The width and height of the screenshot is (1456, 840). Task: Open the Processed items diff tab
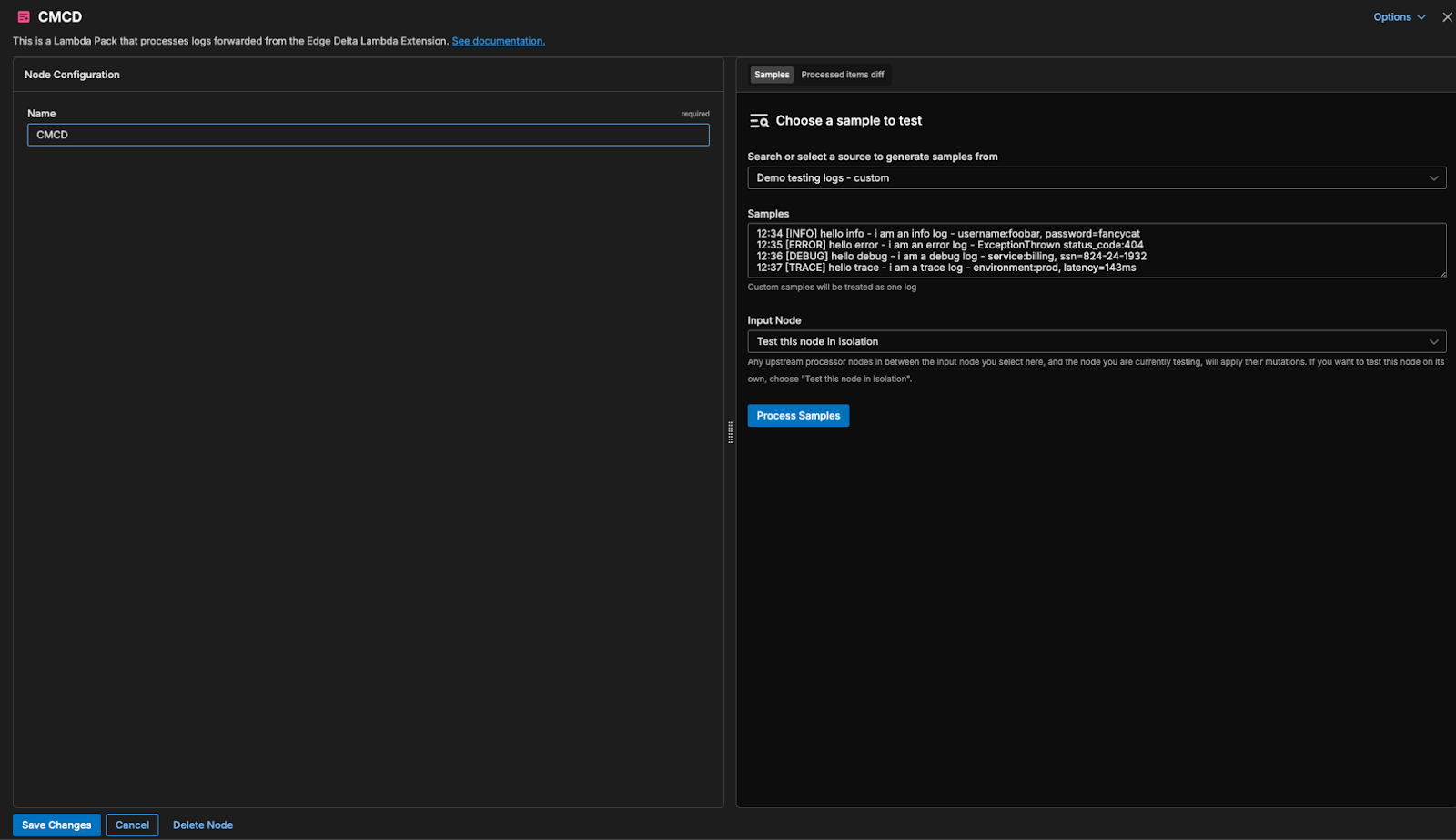click(842, 75)
